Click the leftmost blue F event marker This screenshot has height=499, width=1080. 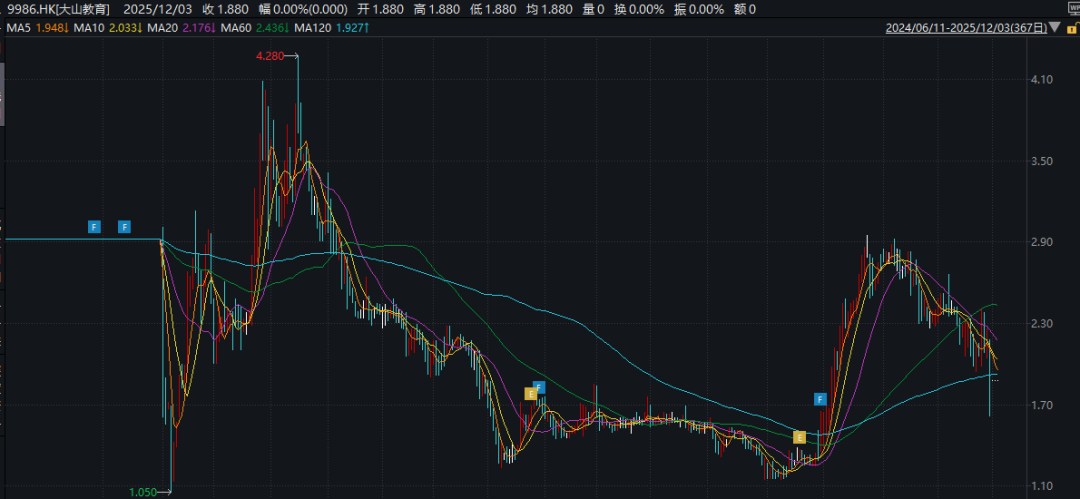click(94, 227)
